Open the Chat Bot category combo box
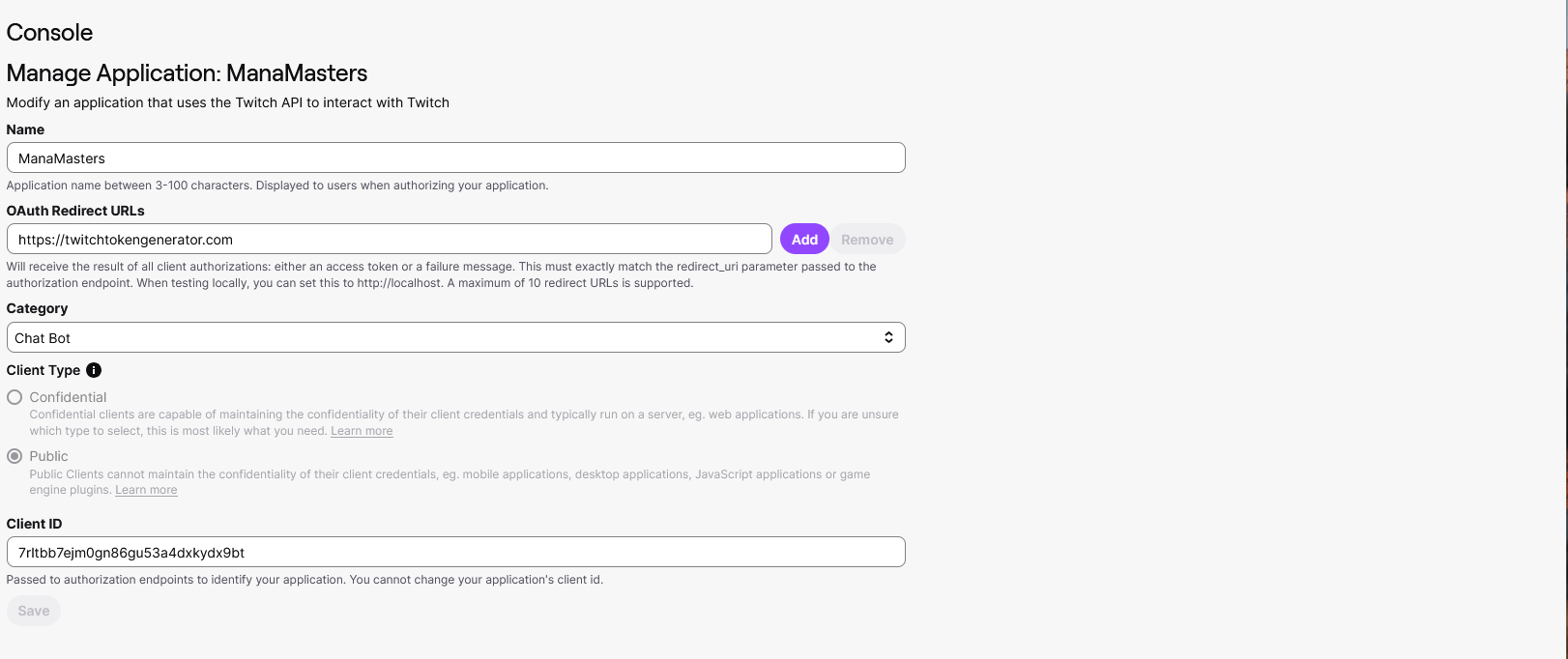The width and height of the screenshot is (1568, 659). (x=454, y=337)
